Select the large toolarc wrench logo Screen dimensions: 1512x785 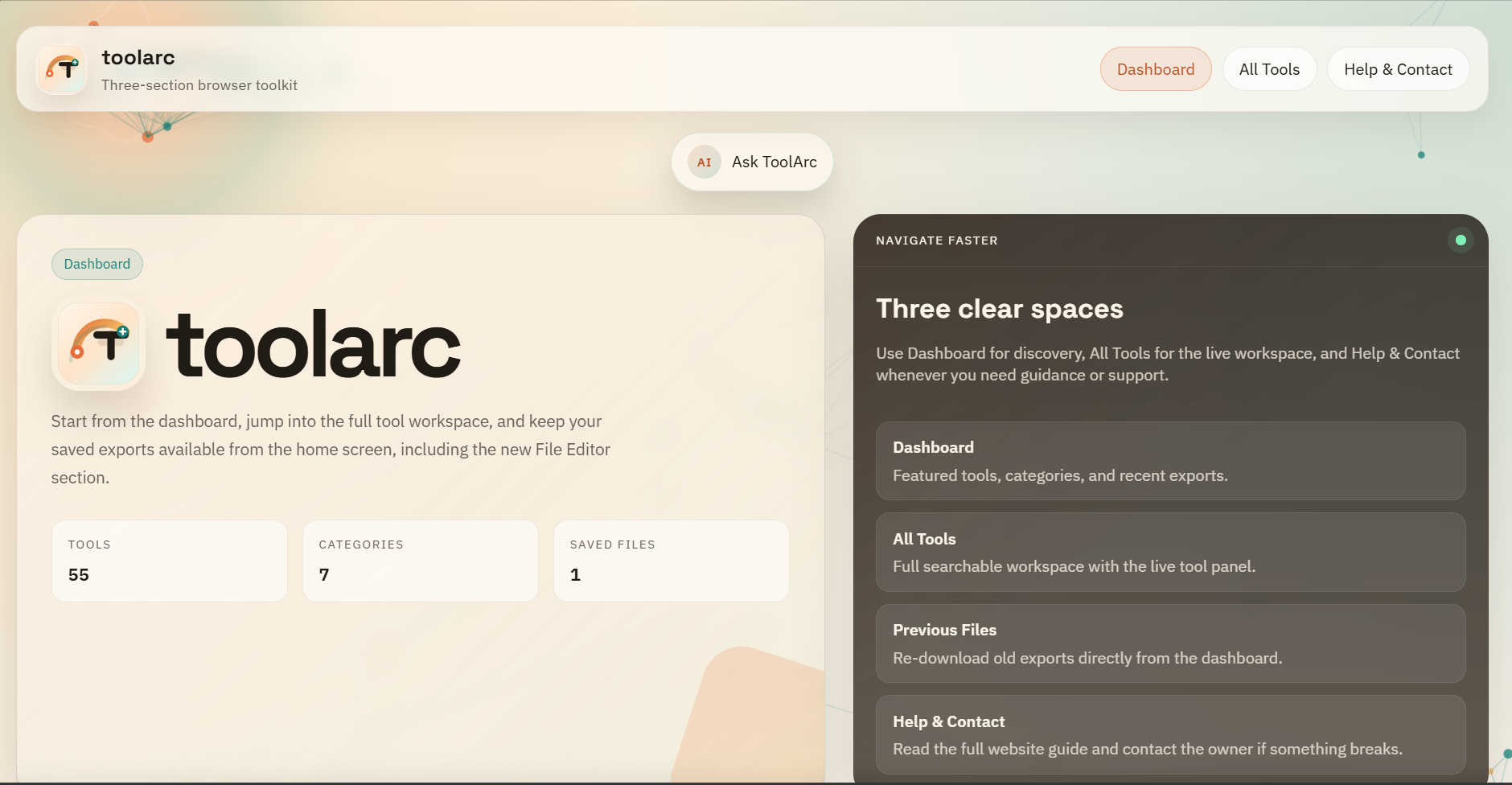point(98,344)
